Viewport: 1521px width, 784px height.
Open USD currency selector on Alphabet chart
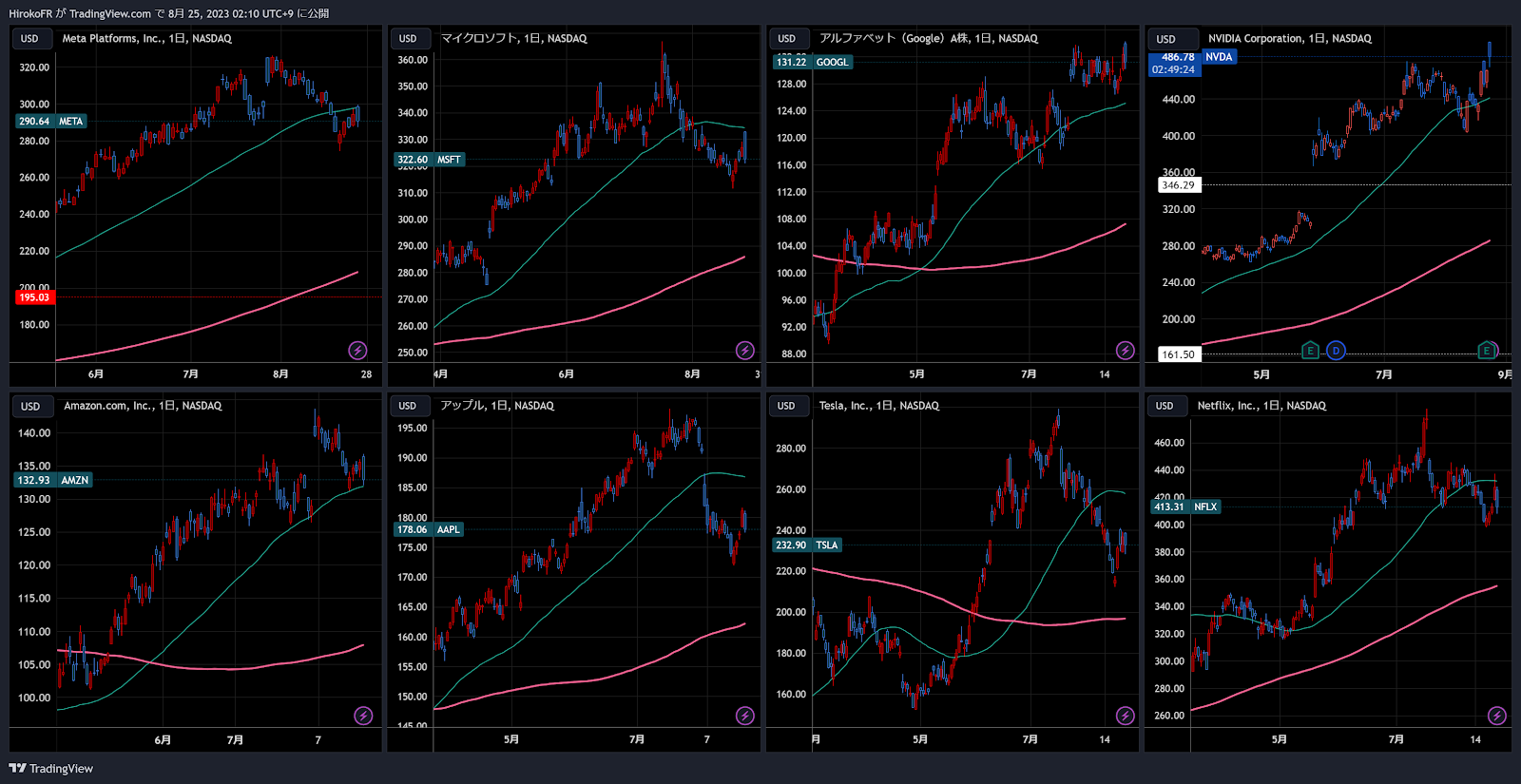click(787, 39)
